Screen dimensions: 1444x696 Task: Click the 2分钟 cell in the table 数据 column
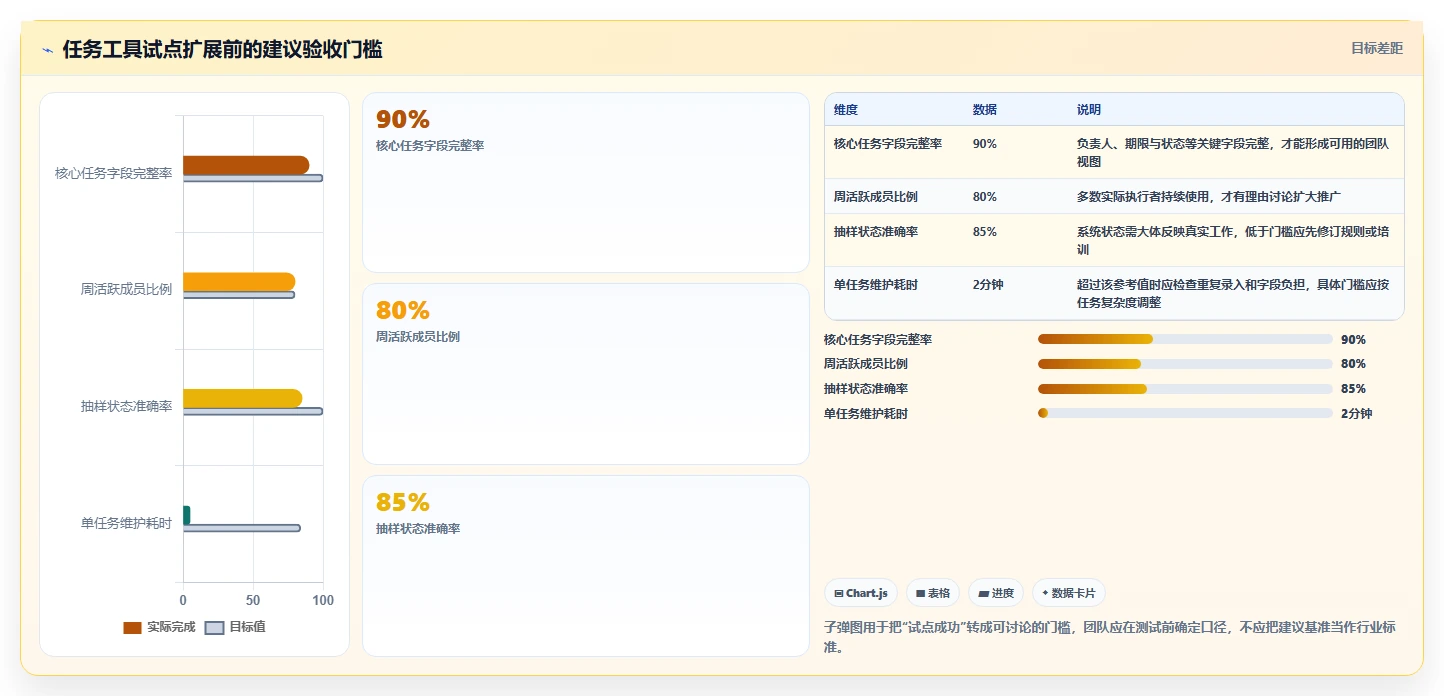[x=988, y=285]
